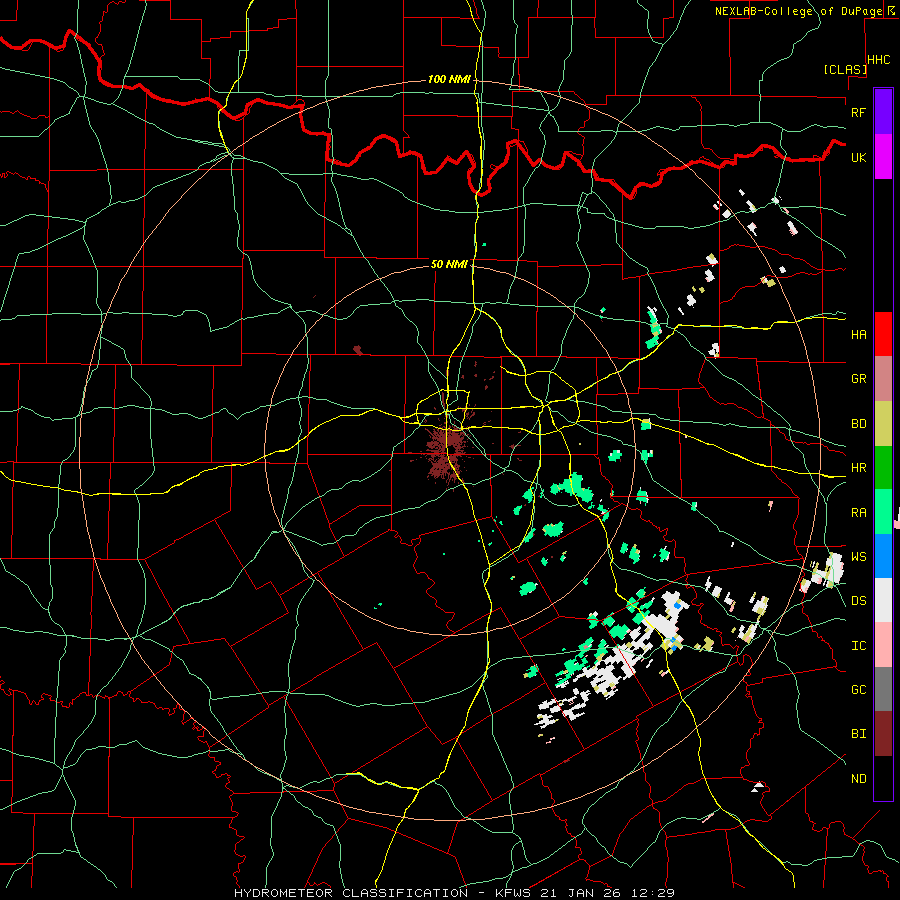The height and width of the screenshot is (900, 900).
Task: Click the 'RA' legend label
Action: (858, 513)
